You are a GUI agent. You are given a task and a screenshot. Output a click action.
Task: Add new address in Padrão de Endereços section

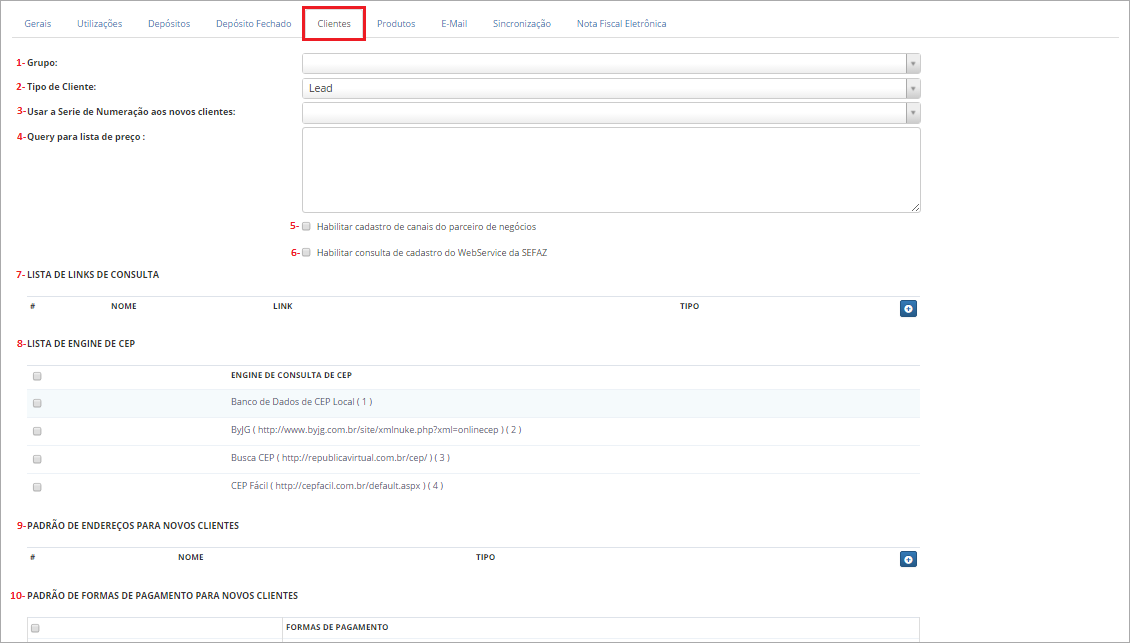coord(908,559)
